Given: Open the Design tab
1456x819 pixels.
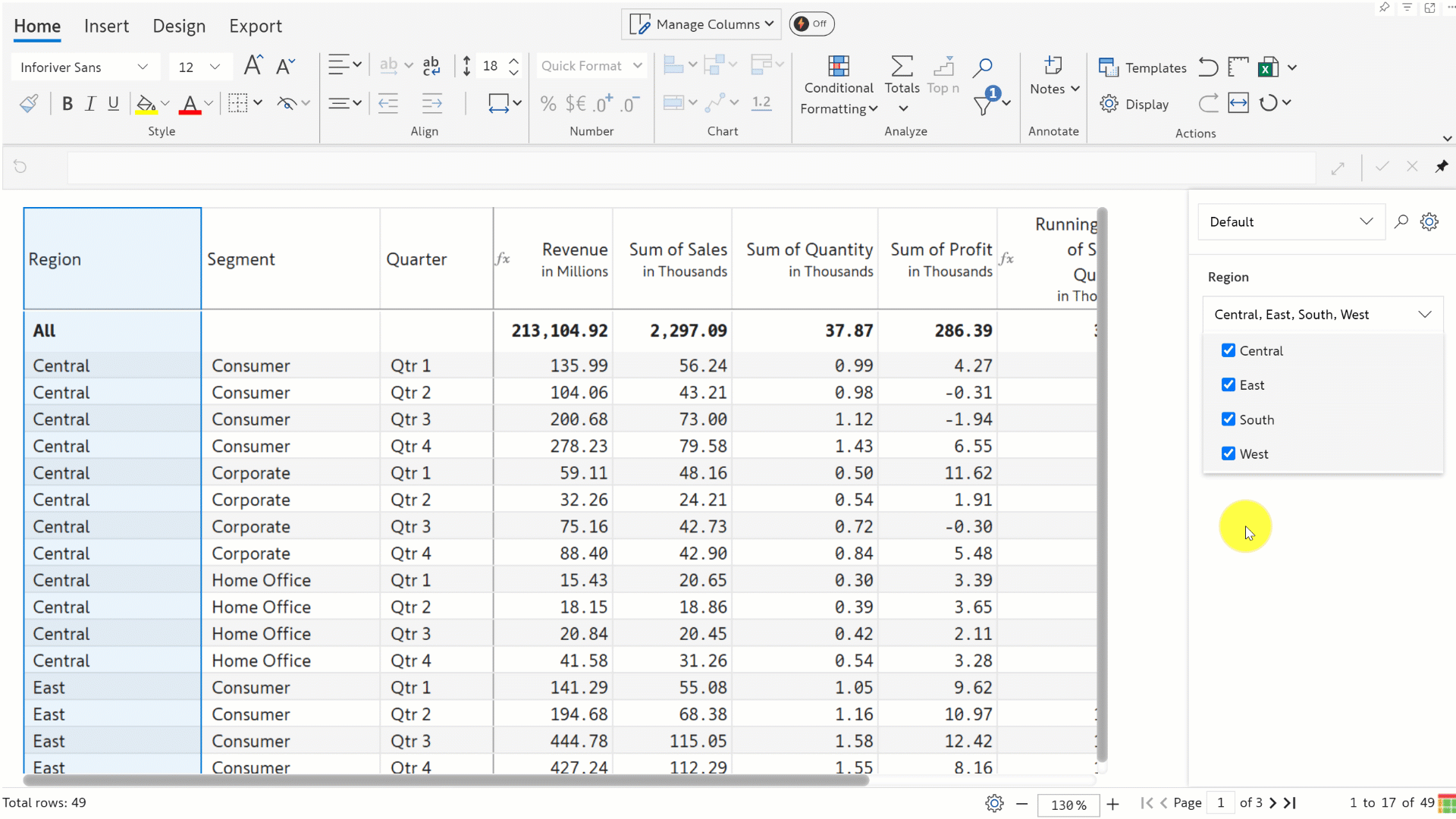Looking at the screenshot, I should coord(179,26).
